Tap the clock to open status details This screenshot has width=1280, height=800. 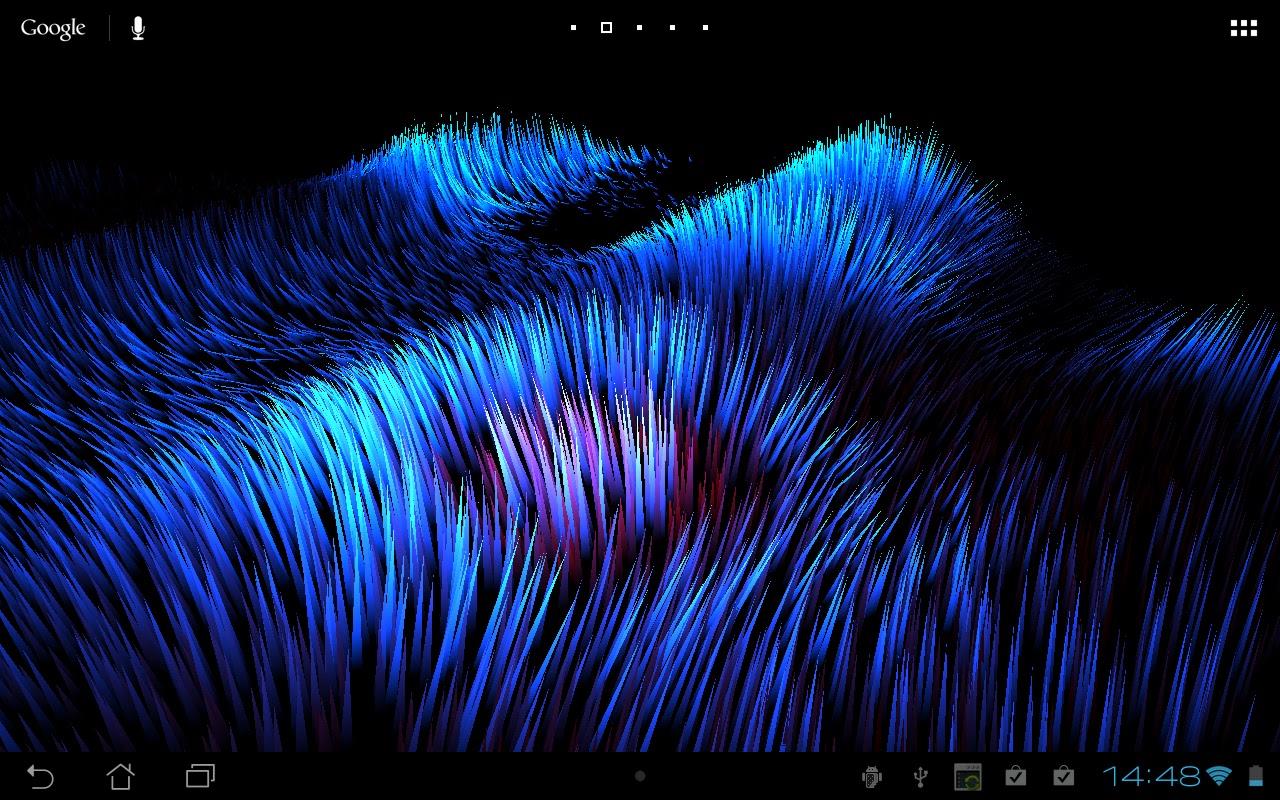[x=1151, y=775]
